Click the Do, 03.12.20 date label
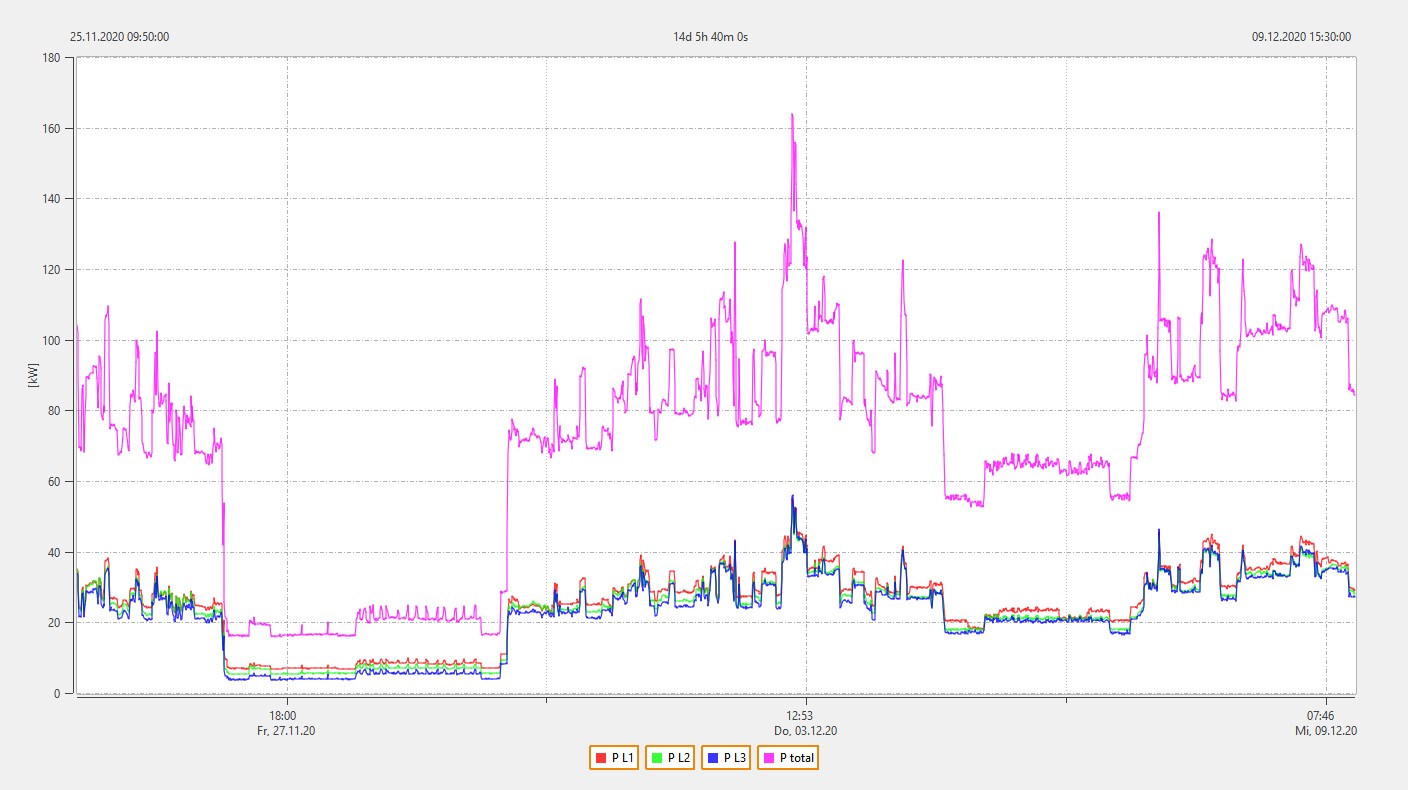 click(805, 731)
